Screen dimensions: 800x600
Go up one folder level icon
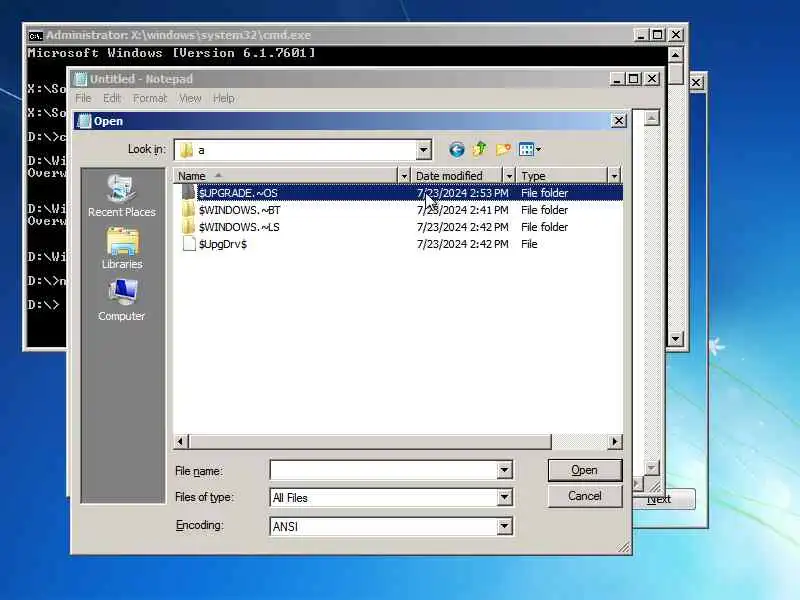pyautogui.click(x=480, y=149)
